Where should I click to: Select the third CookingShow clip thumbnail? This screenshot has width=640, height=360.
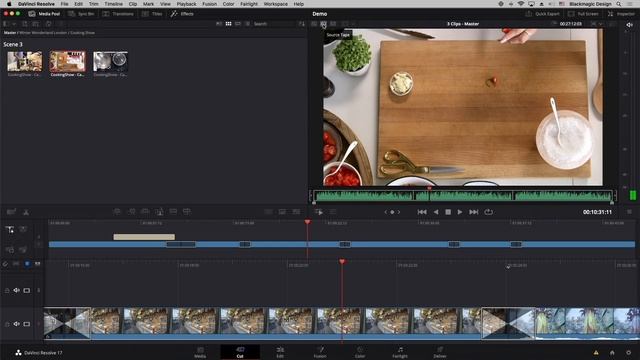pyautogui.click(x=110, y=62)
